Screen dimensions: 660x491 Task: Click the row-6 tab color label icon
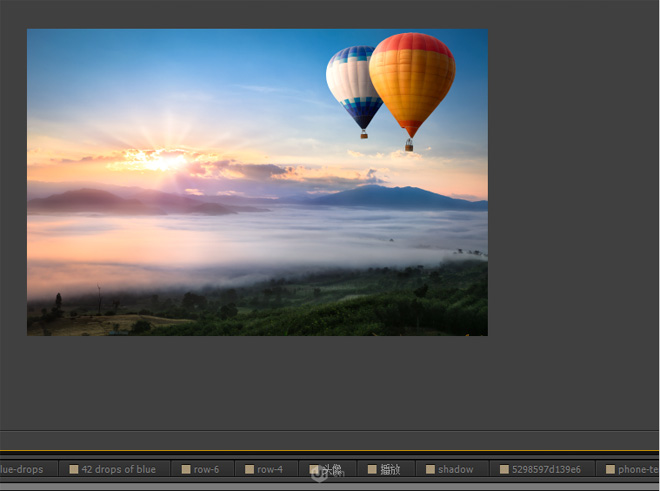pyautogui.click(x=186, y=469)
